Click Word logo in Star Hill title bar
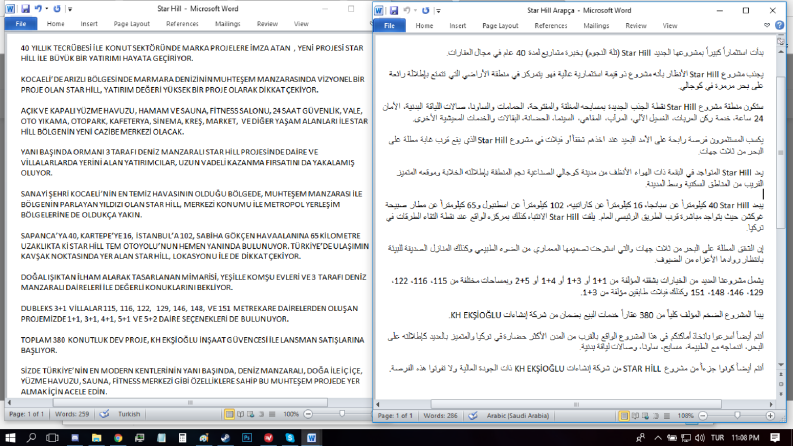 [10, 9]
